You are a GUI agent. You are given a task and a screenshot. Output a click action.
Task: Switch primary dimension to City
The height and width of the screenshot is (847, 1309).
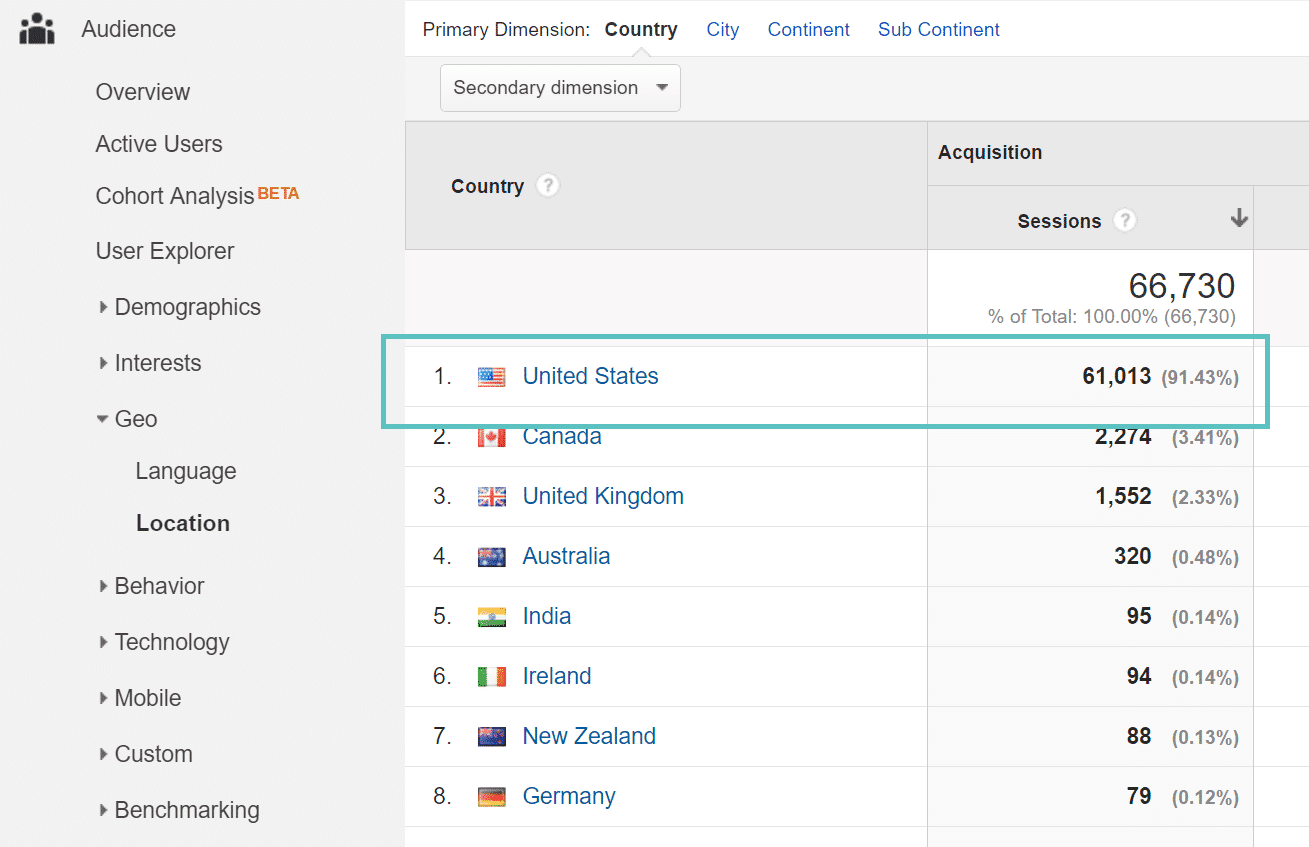click(x=723, y=29)
